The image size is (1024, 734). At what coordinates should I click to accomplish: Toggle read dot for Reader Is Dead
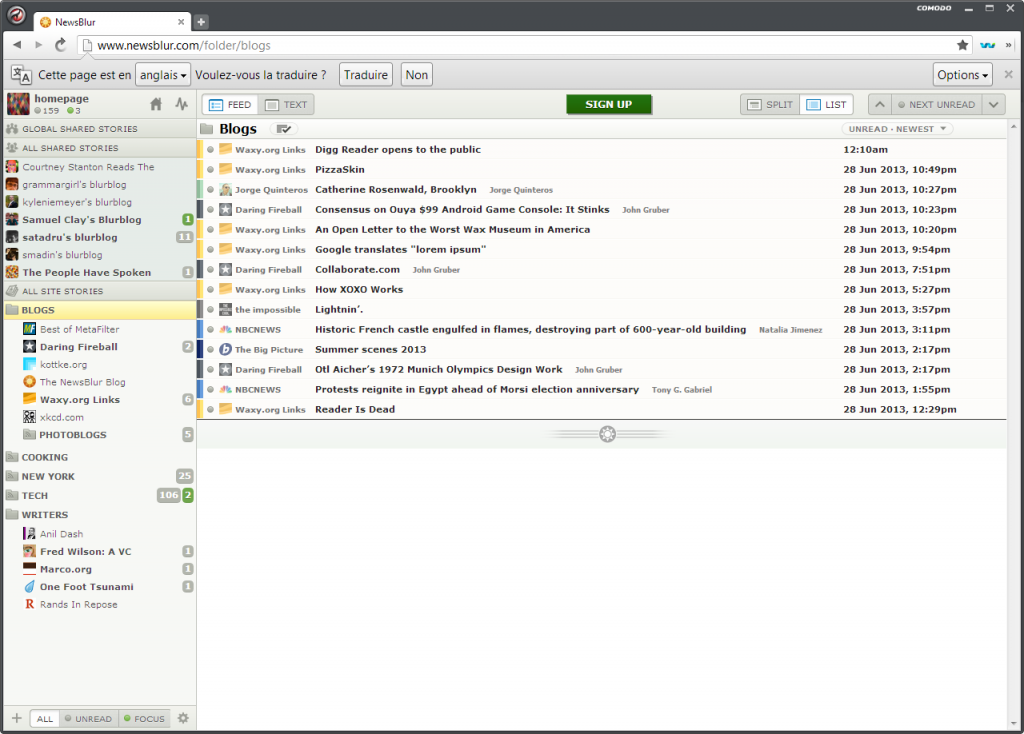(x=210, y=410)
